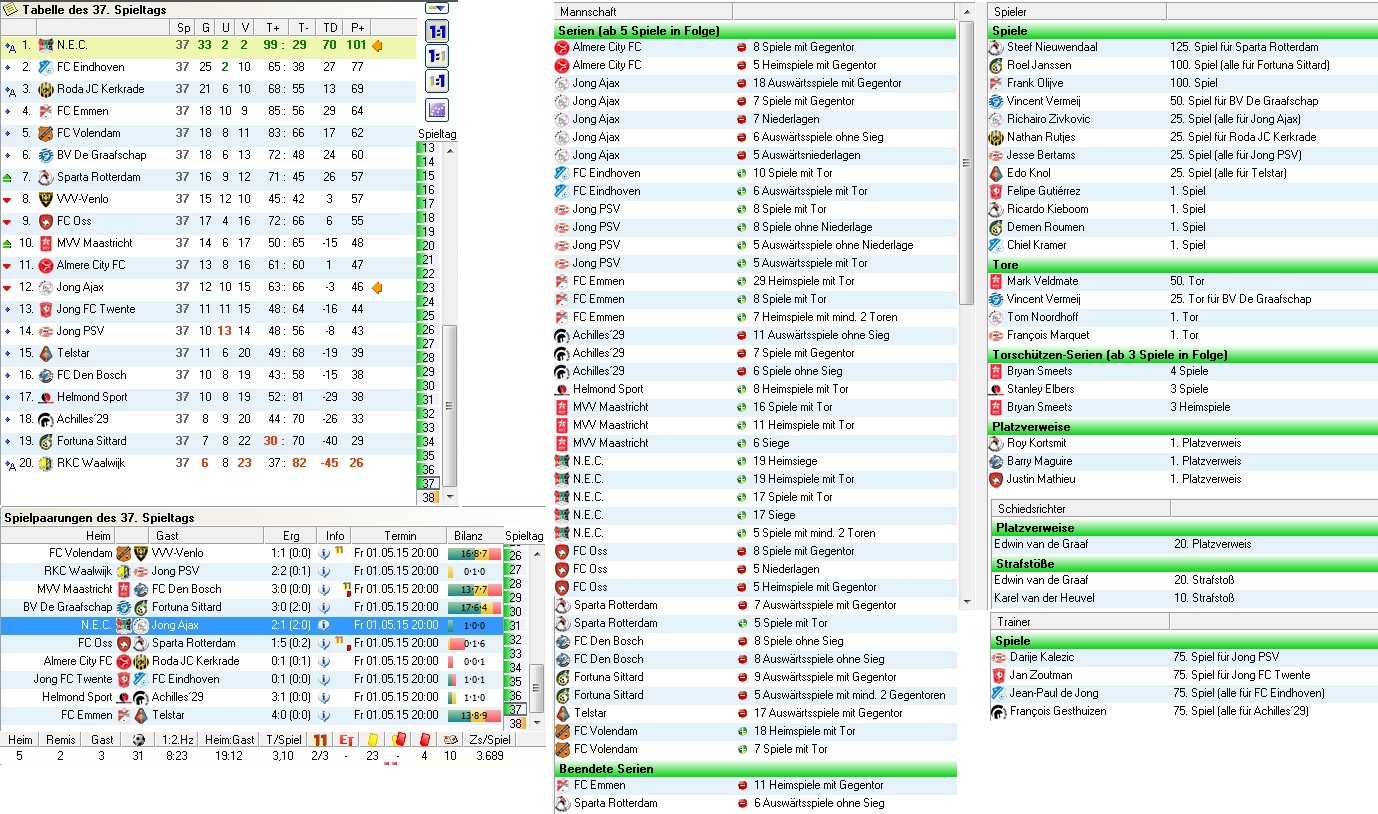Click the N.E.C. club crest in the table
This screenshot has width=1378, height=814.
coord(45,46)
